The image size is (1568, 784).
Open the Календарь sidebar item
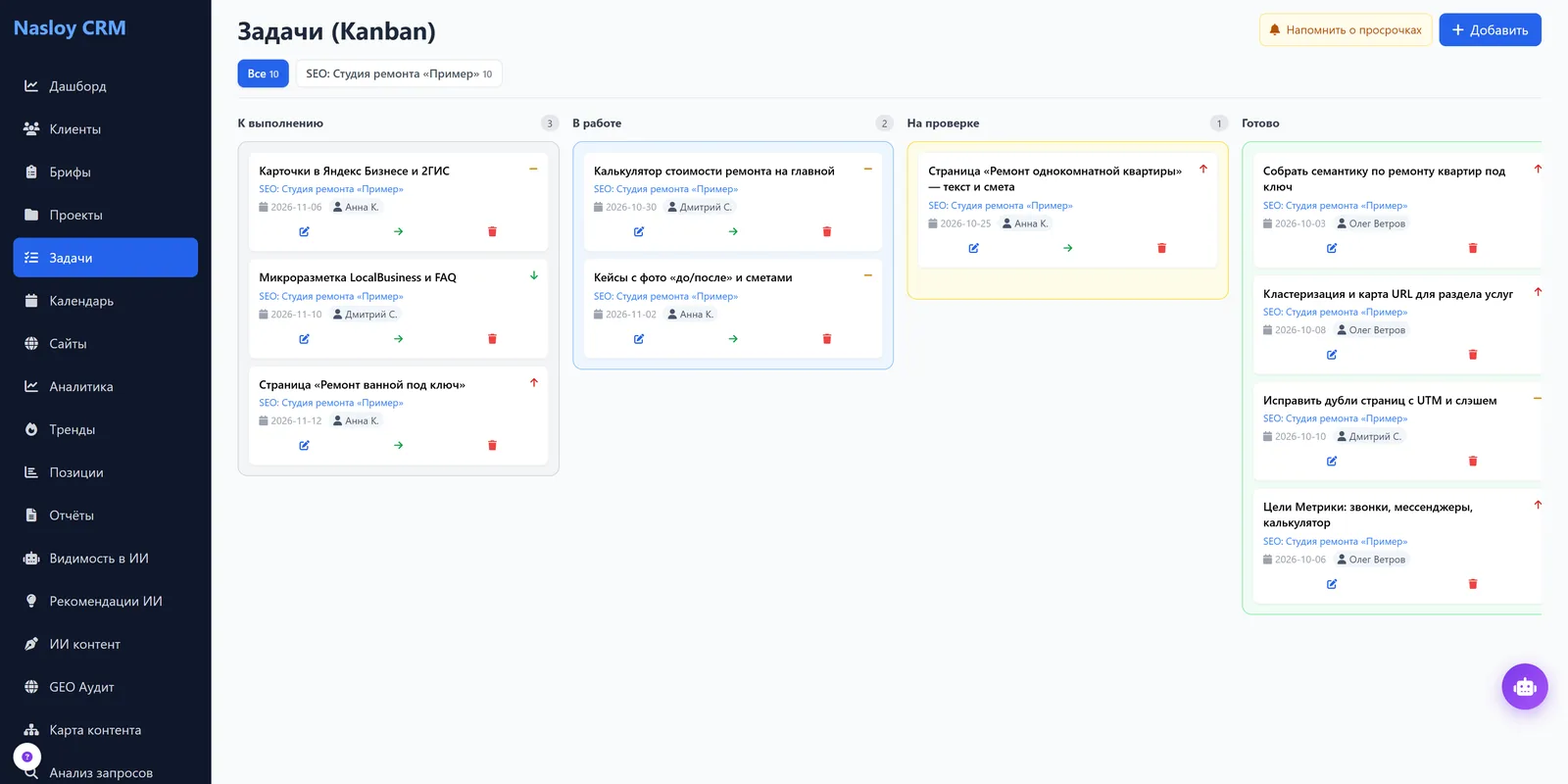(x=106, y=301)
